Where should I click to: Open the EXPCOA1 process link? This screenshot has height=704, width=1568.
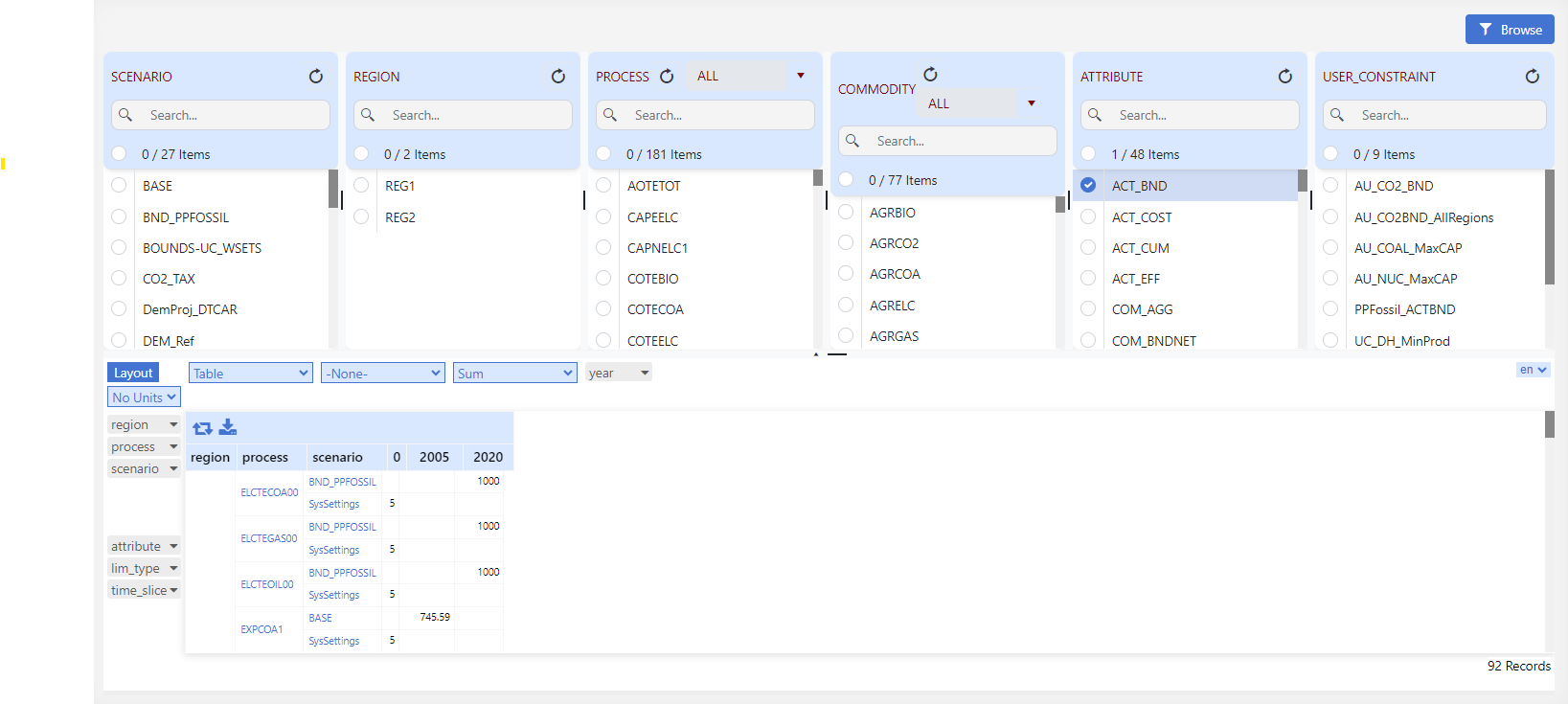click(261, 629)
